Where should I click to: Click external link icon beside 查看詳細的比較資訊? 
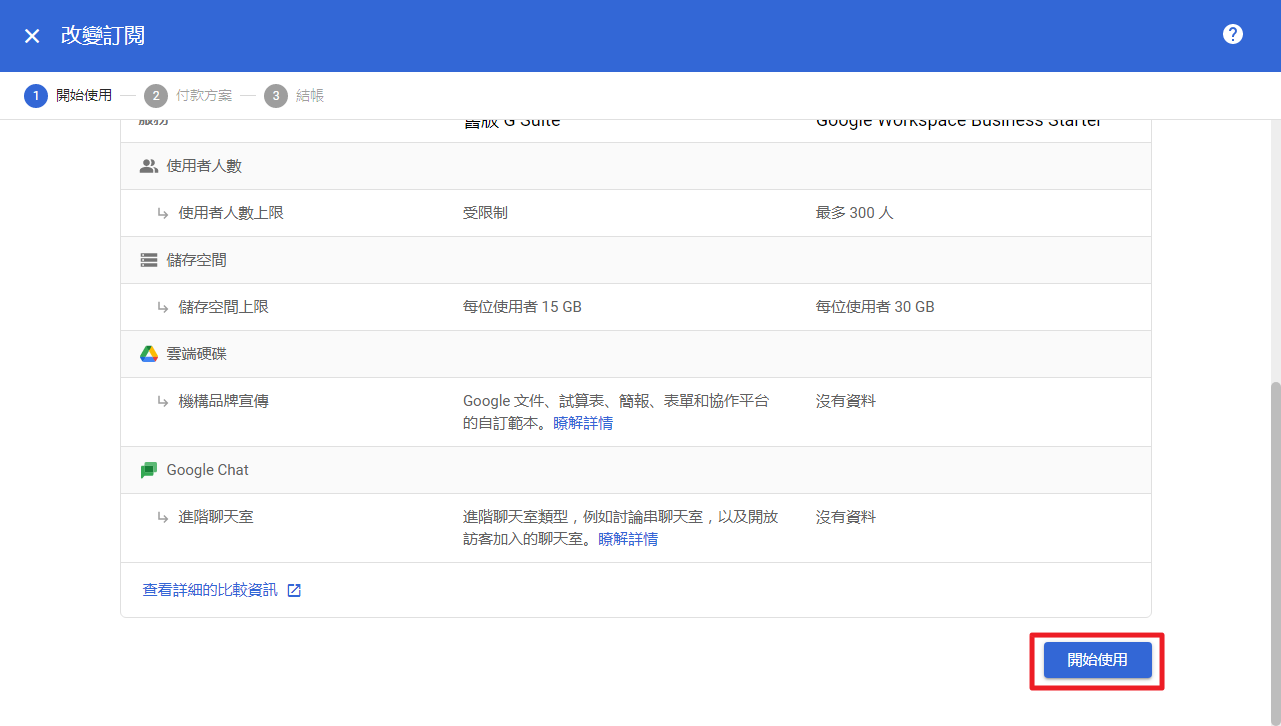pos(294,590)
